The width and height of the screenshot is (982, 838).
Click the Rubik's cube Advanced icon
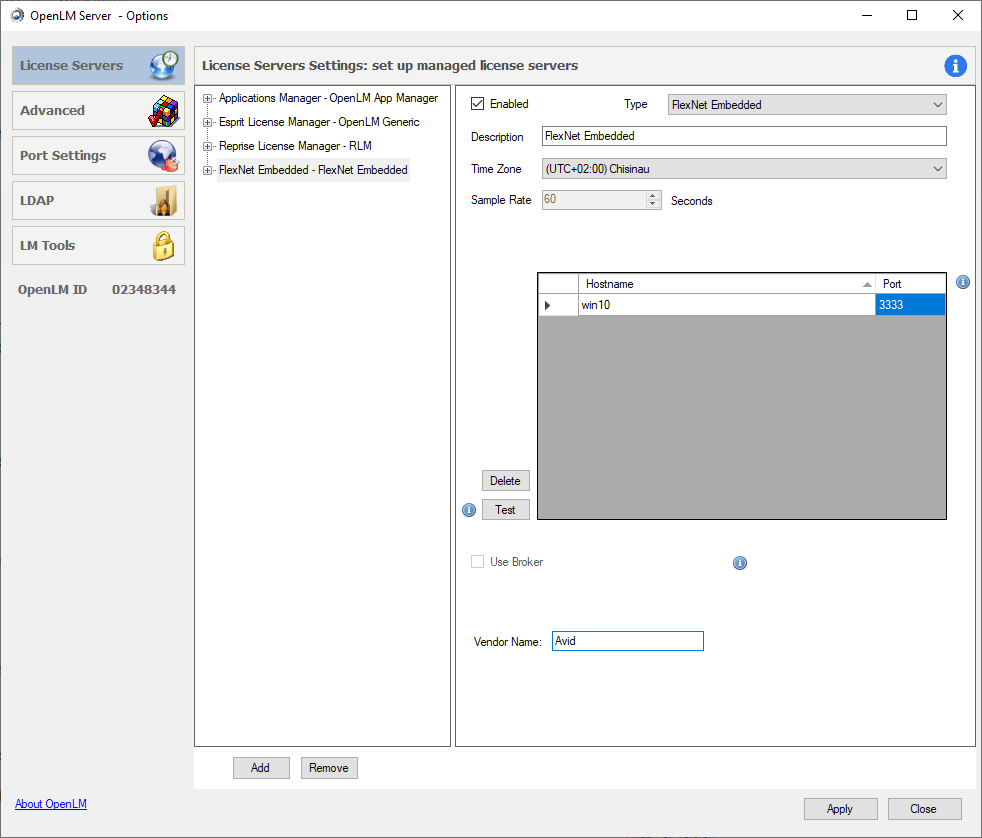coord(163,110)
